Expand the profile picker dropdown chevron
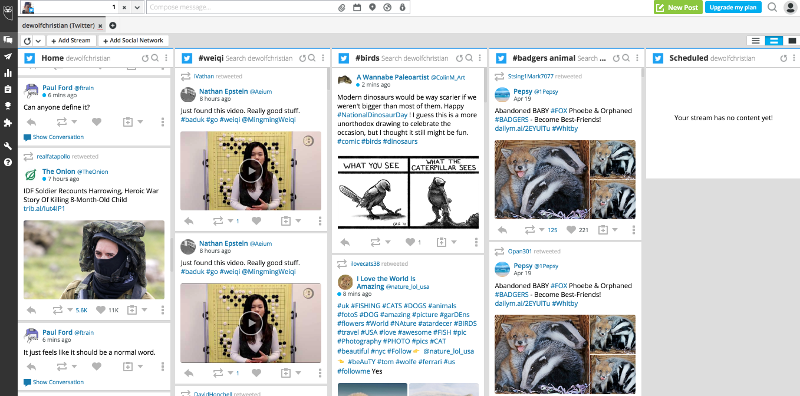Screen dimensions: 800x396 click(137, 8)
